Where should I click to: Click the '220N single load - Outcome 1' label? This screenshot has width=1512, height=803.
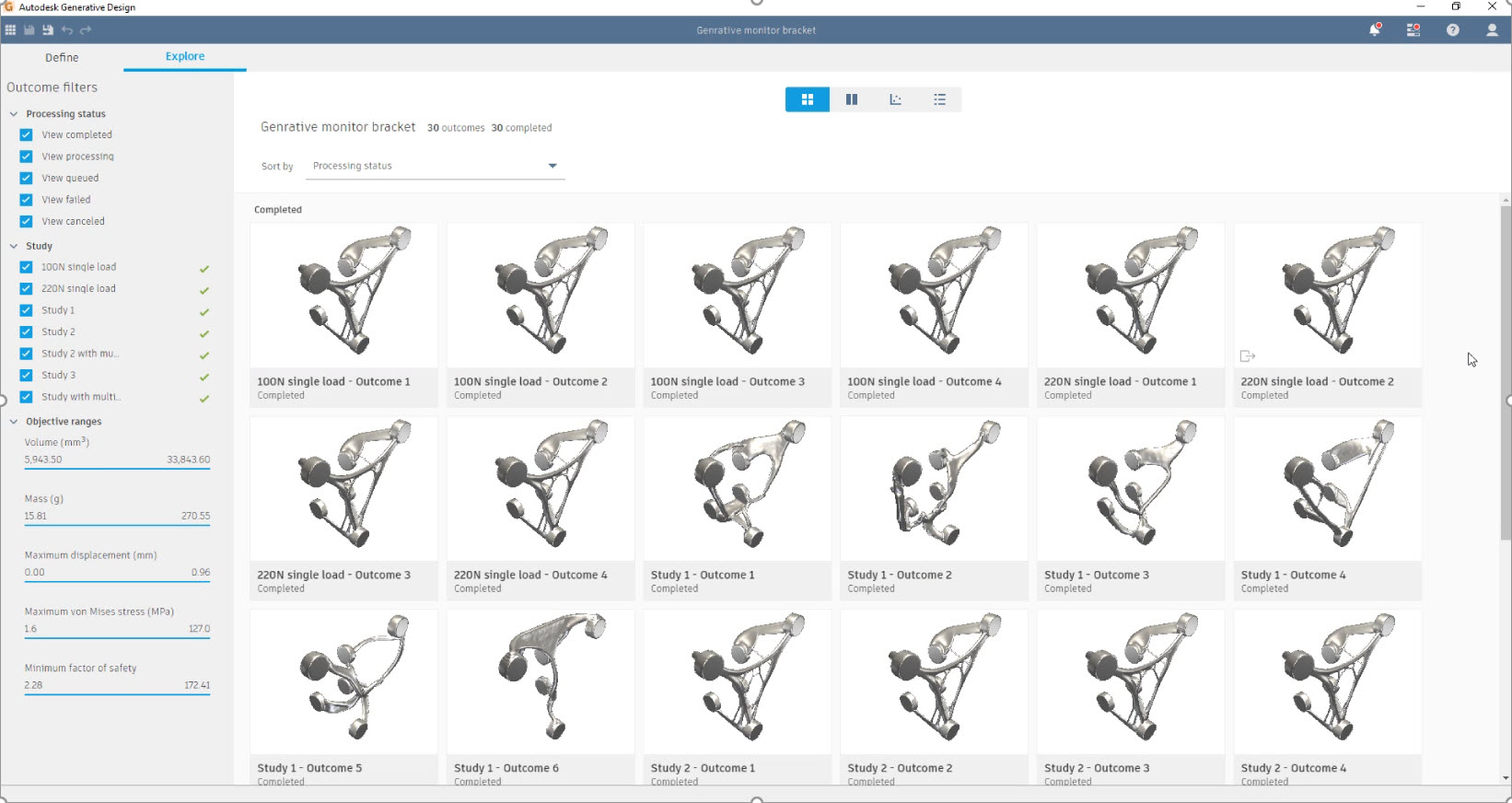pos(1120,381)
